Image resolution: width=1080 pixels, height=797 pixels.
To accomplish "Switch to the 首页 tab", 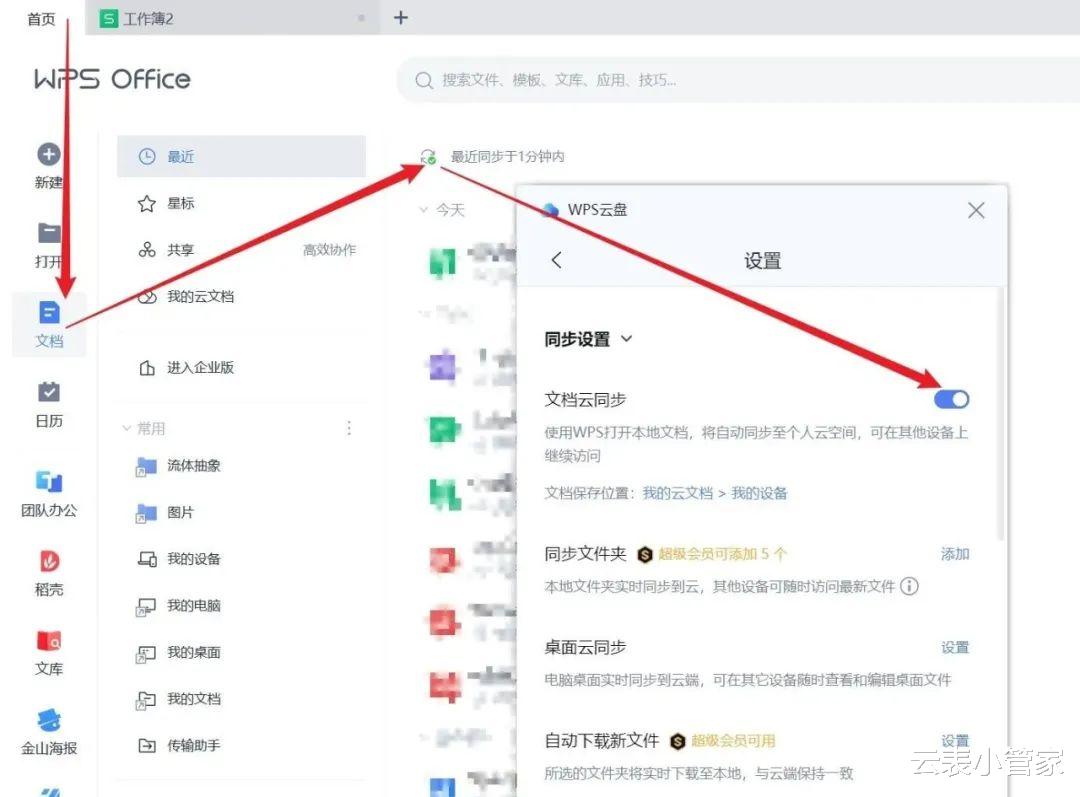I will click(41, 19).
